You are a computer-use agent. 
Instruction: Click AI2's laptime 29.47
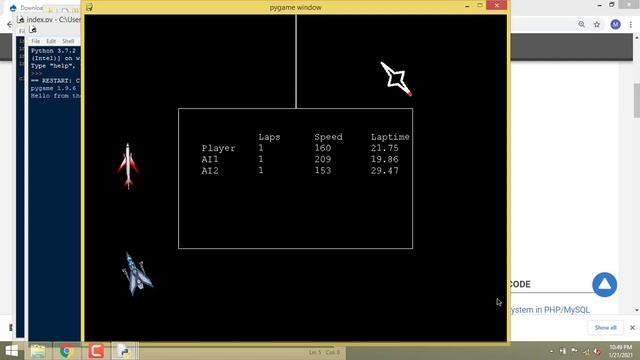click(384, 171)
